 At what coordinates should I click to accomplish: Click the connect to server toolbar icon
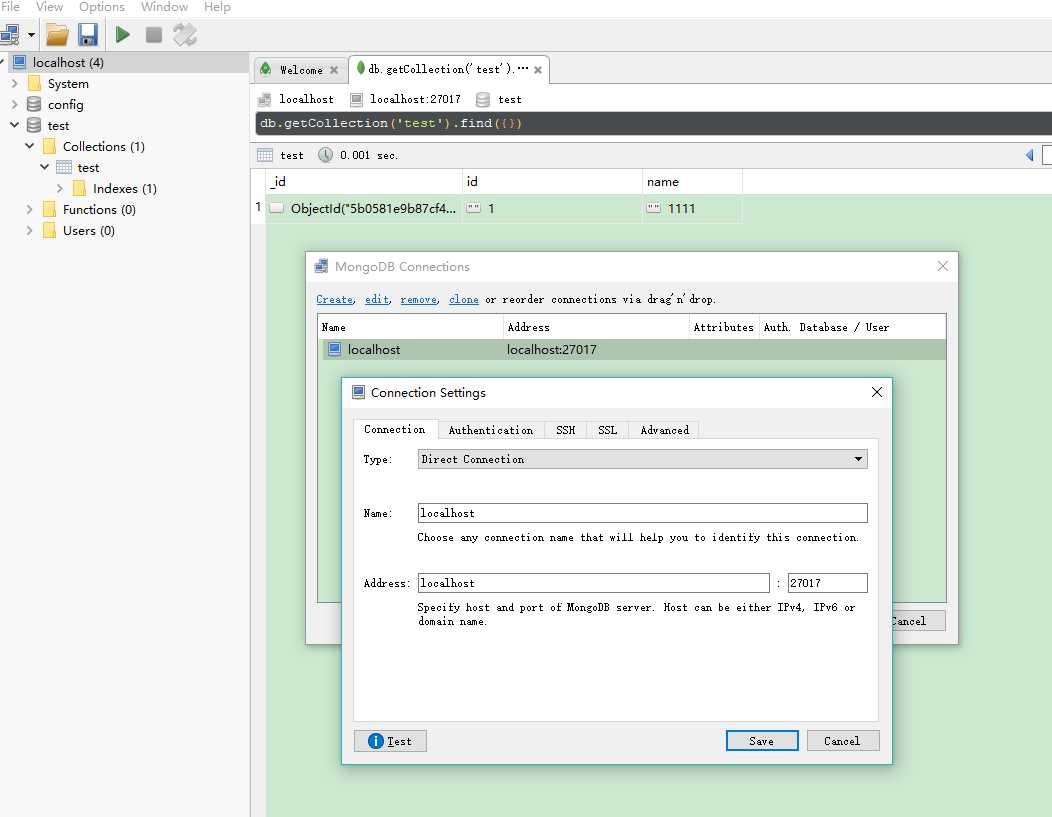(9, 34)
